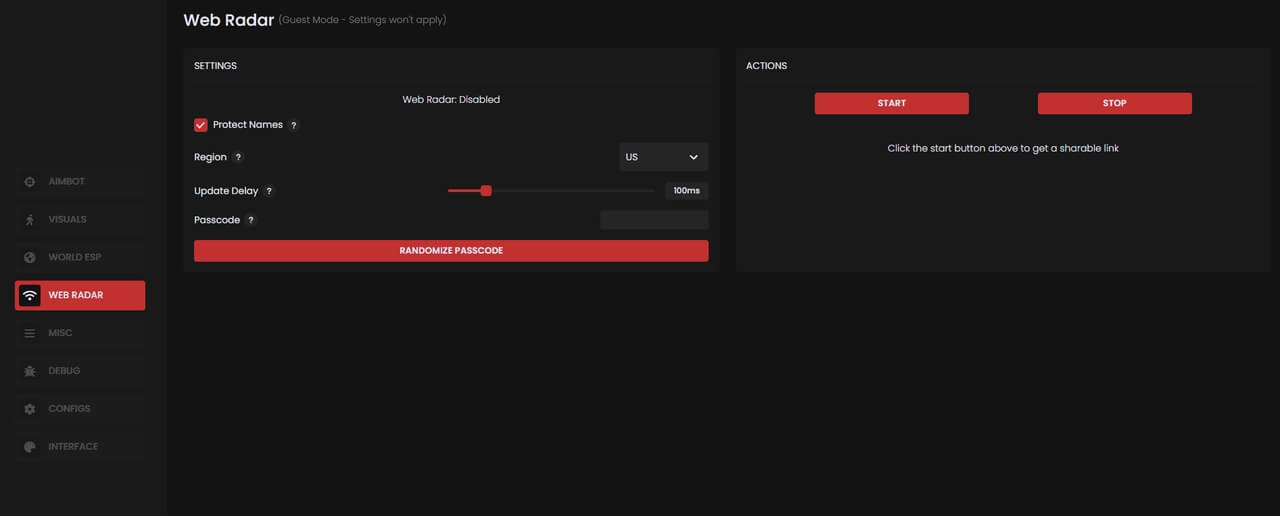Click the Aimbot crosshair icon
Image resolution: width=1280 pixels, height=516 pixels.
[x=30, y=182]
